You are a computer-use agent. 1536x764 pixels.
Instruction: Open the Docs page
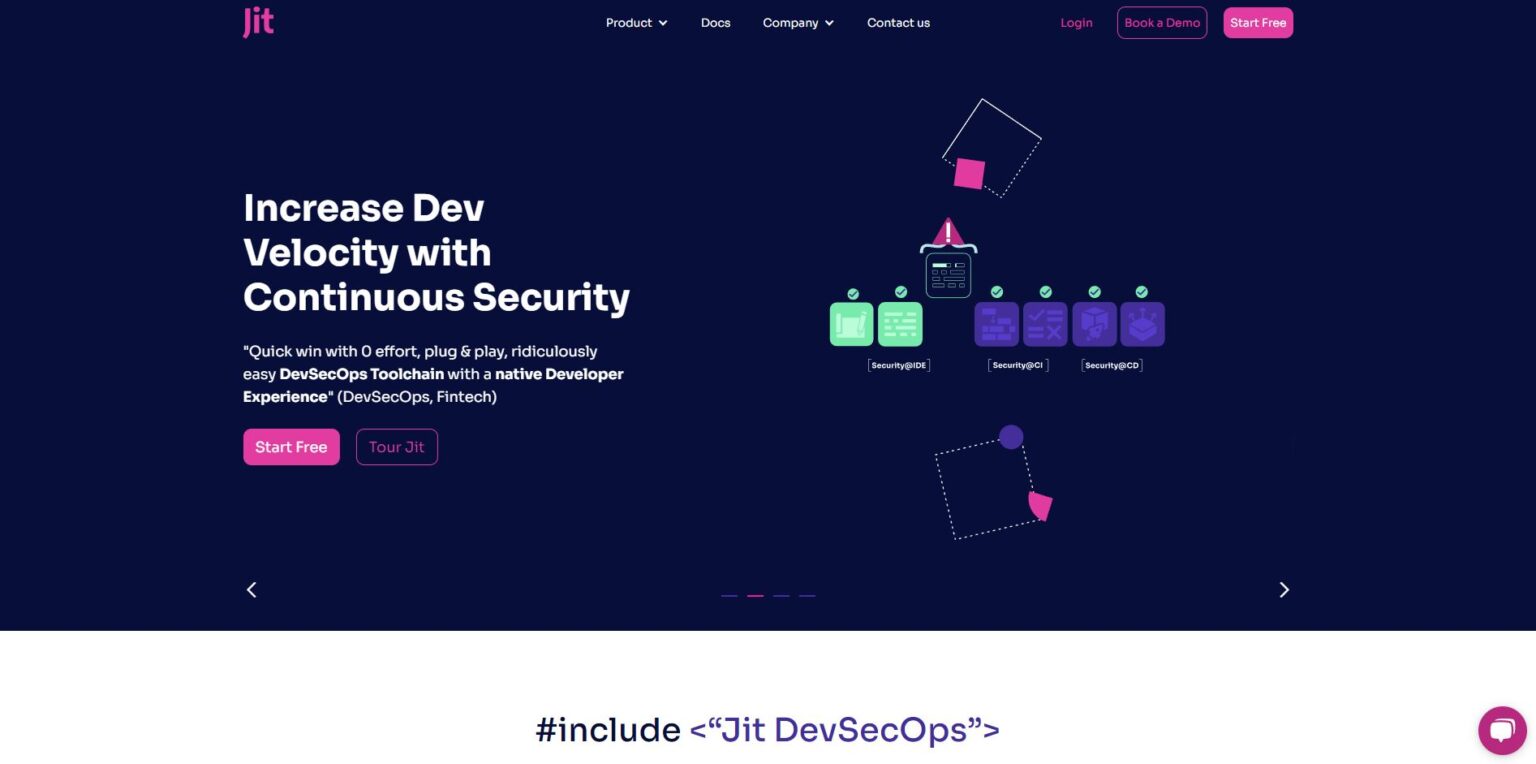pyautogui.click(x=715, y=22)
